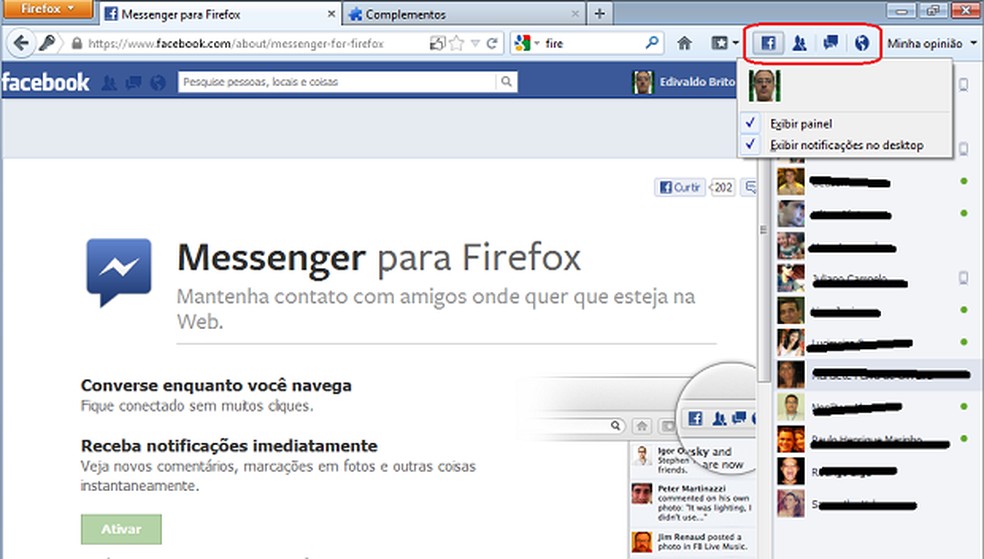This screenshot has height=559, width=984.
Task: Click the puzzle icon on Complementos tab
Action: pyautogui.click(x=355, y=14)
